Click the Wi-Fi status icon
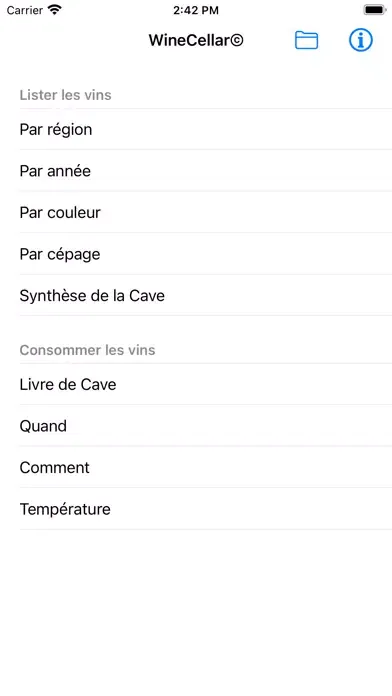This screenshot has width=392, height=696. pos(55,10)
